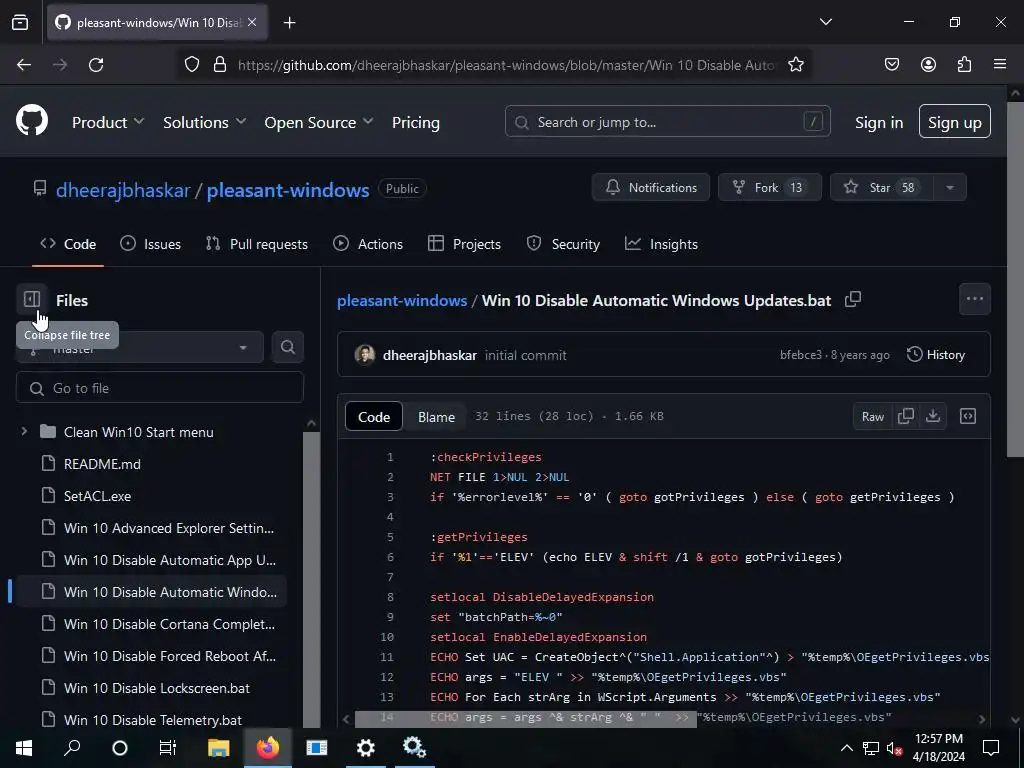Image resolution: width=1024 pixels, height=768 pixels.
Task: Open symbols panel icon
Action: (968, 416)
